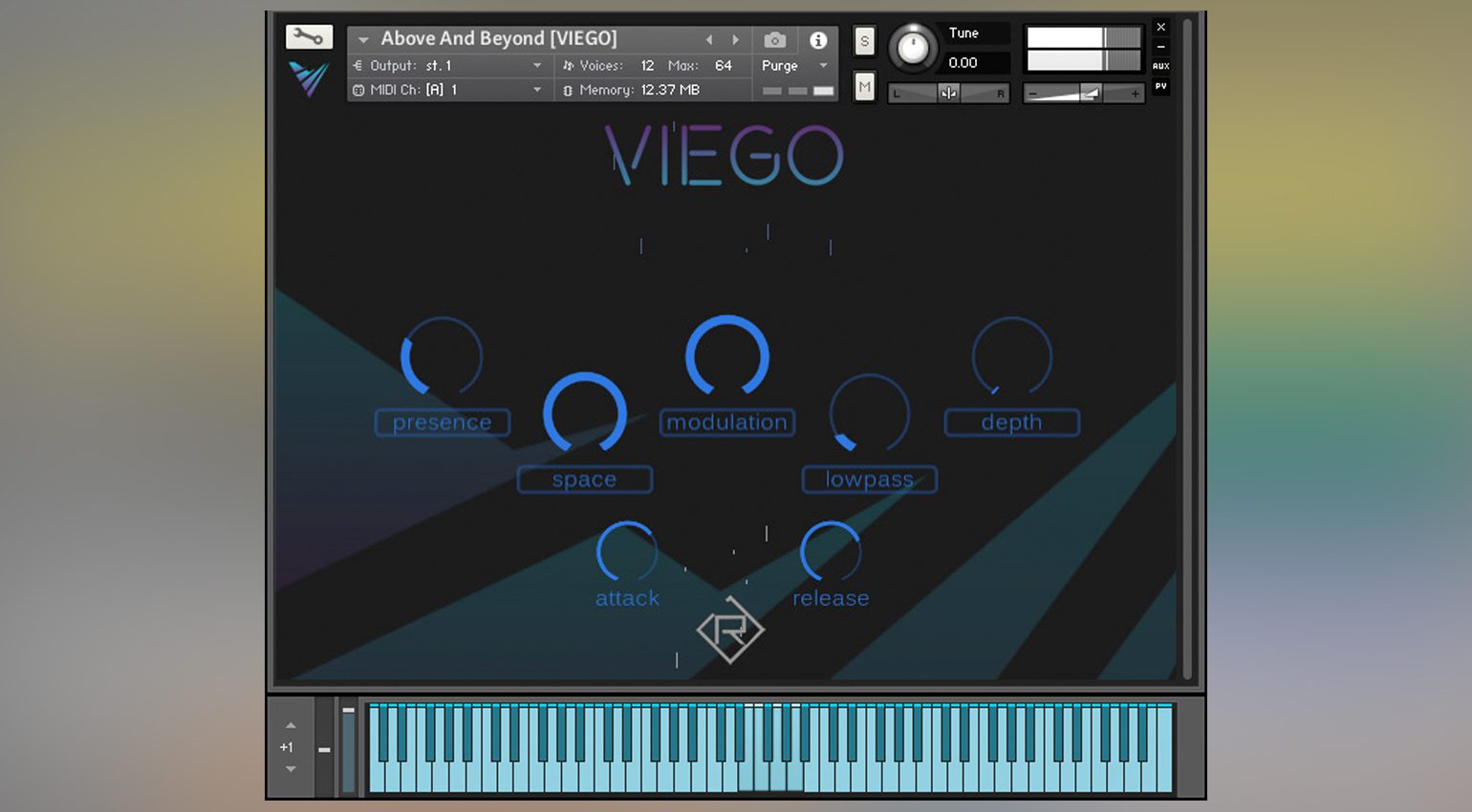Image resolution: width=1472 pixels, height=812 pixels.
Task: Mute the instrument with the M button
Action: (864, 87)
